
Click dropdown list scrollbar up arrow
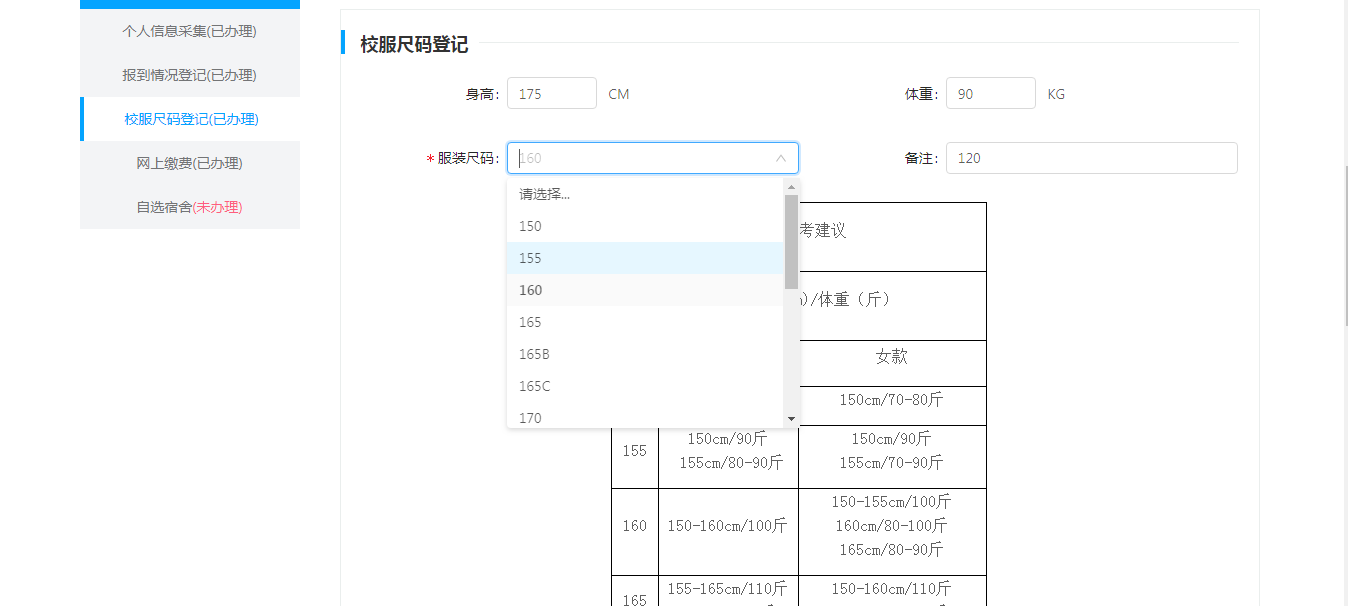(791, 187)
